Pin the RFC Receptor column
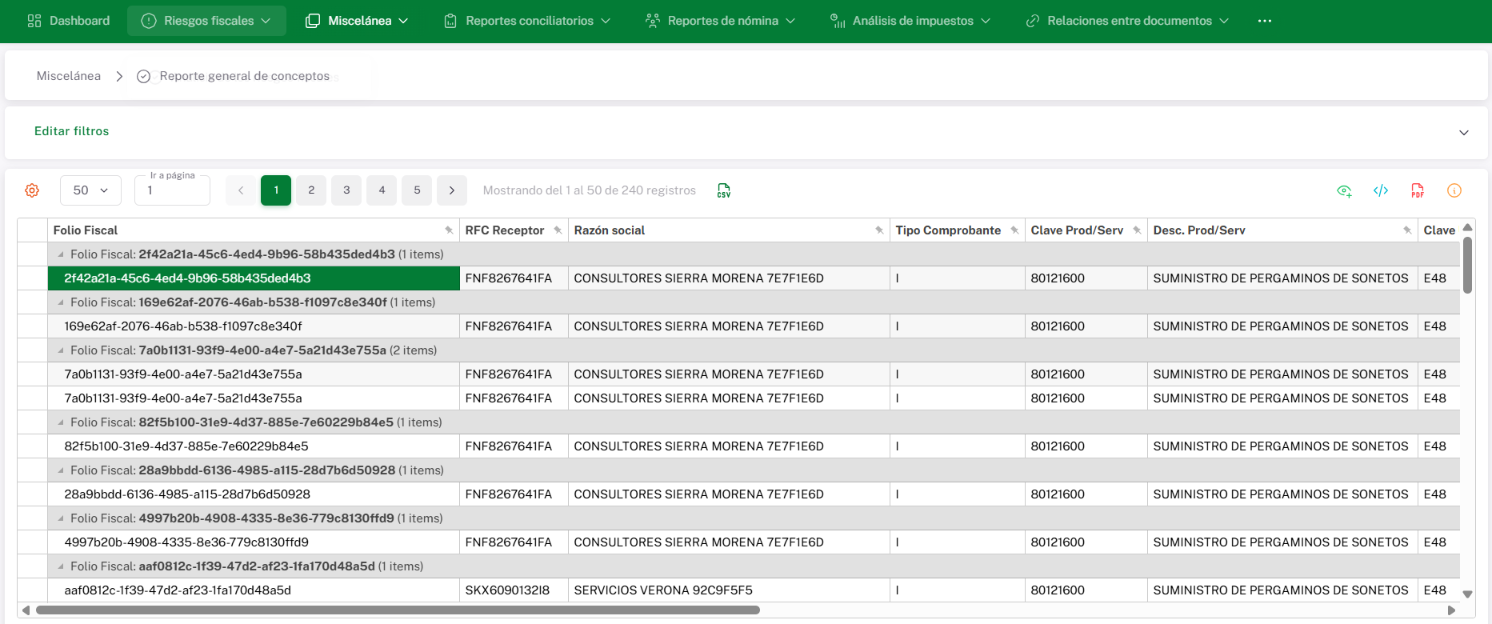The height and width of the screenshot is (624, 1492). (x=557, y=231)
